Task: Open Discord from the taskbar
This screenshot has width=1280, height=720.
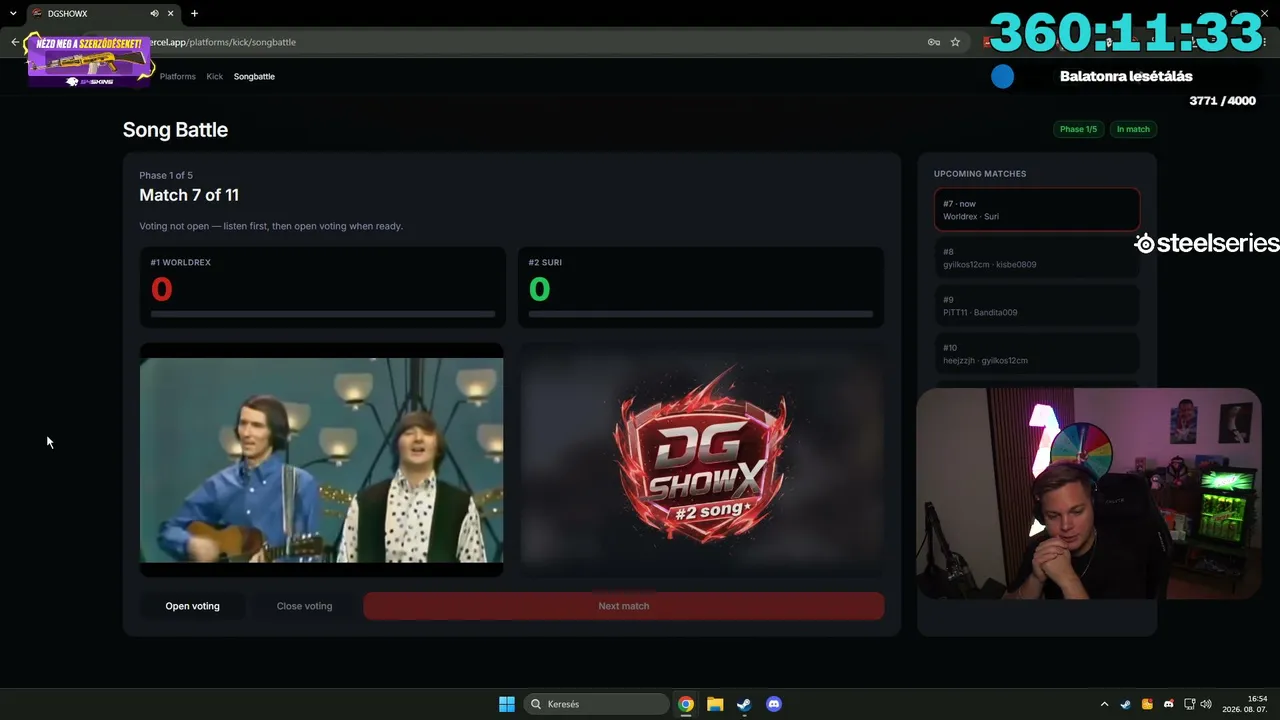Action: point(773,704)
